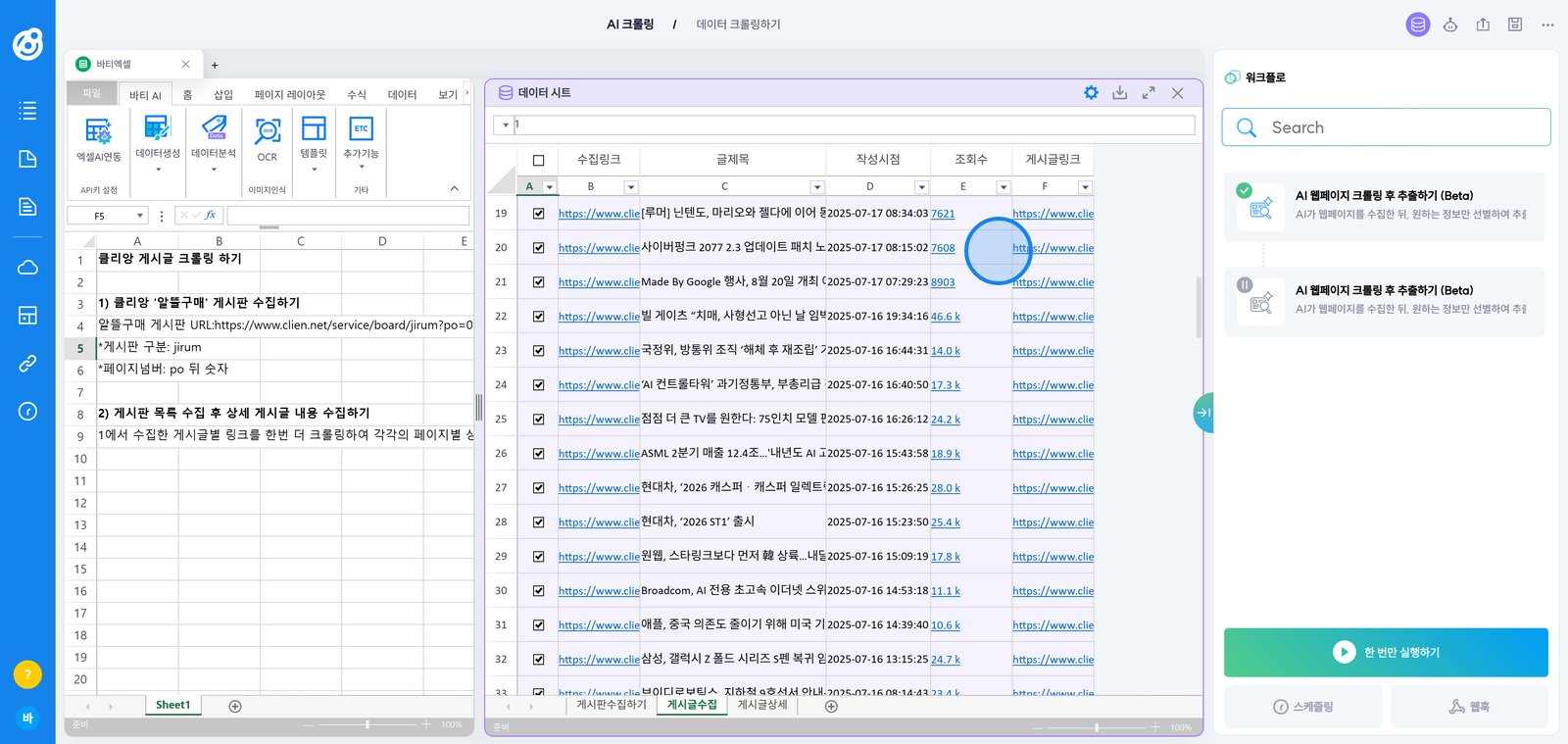Uncheck the checkbox in row 26
Viewport: 1568px width, 744px height.
pos(538,454)
